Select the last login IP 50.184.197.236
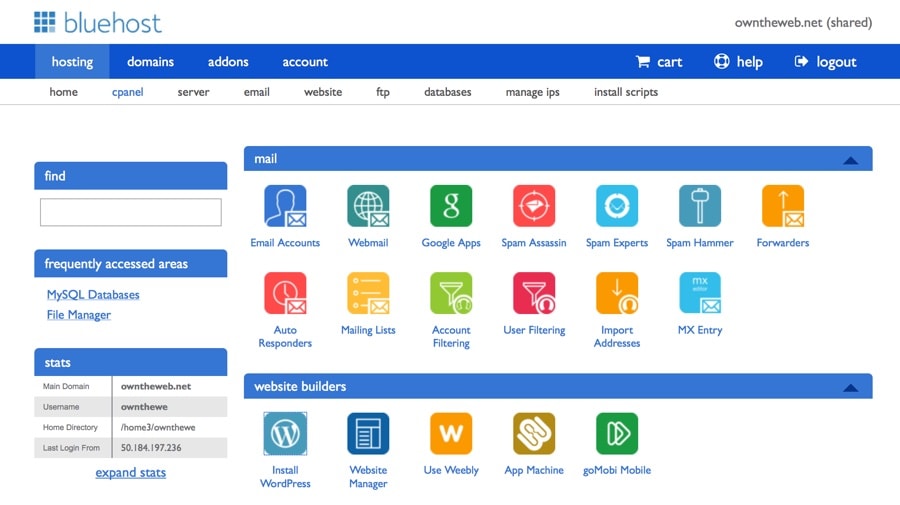The image size is (900, 505). [151, 448]
